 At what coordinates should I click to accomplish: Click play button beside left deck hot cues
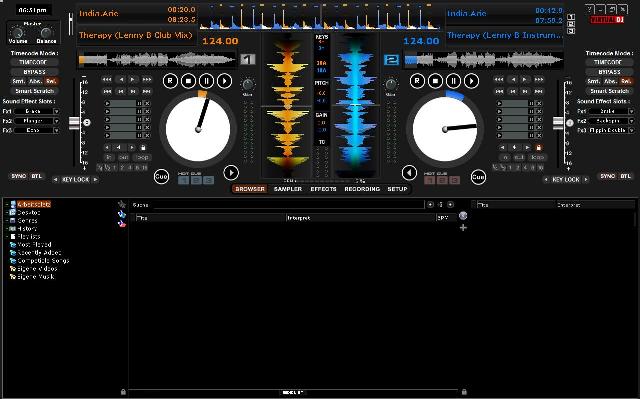point(231,173)
